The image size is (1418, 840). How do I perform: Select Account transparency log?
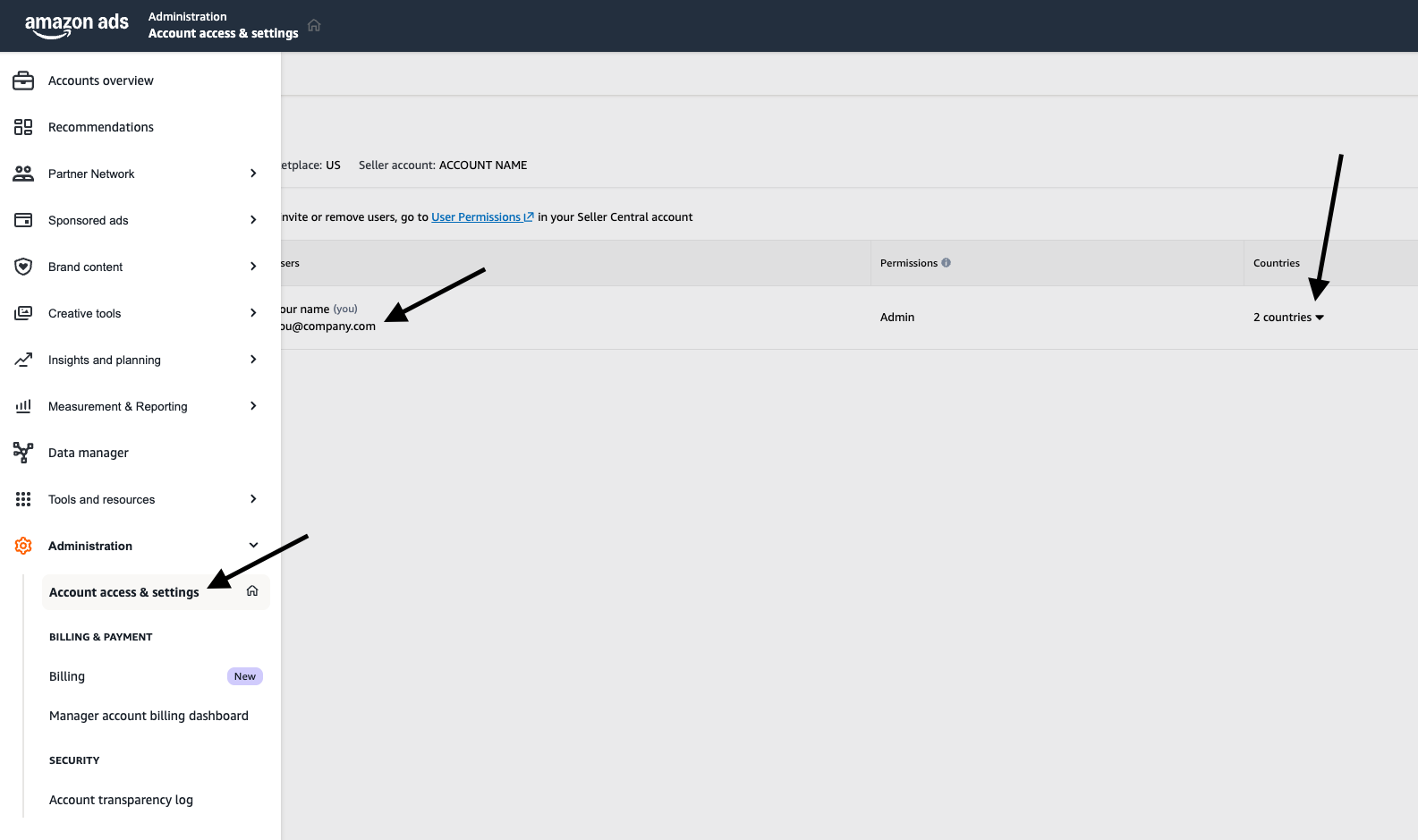click(121, 800)
